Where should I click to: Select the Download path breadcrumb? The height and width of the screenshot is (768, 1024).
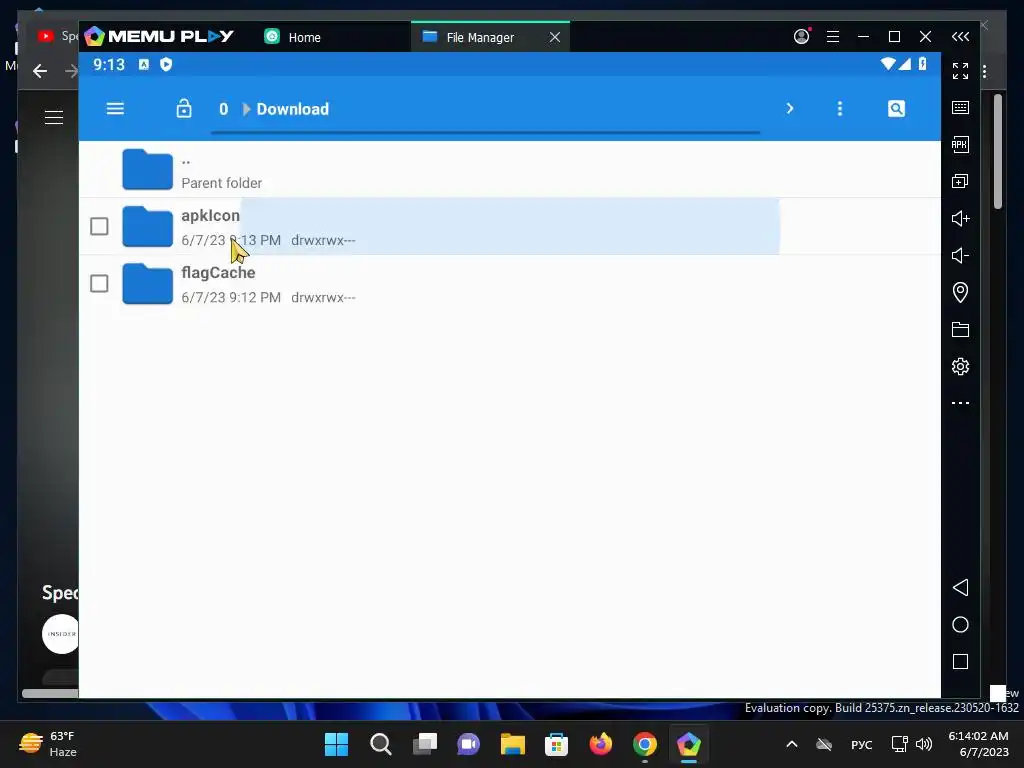(293, 109)
